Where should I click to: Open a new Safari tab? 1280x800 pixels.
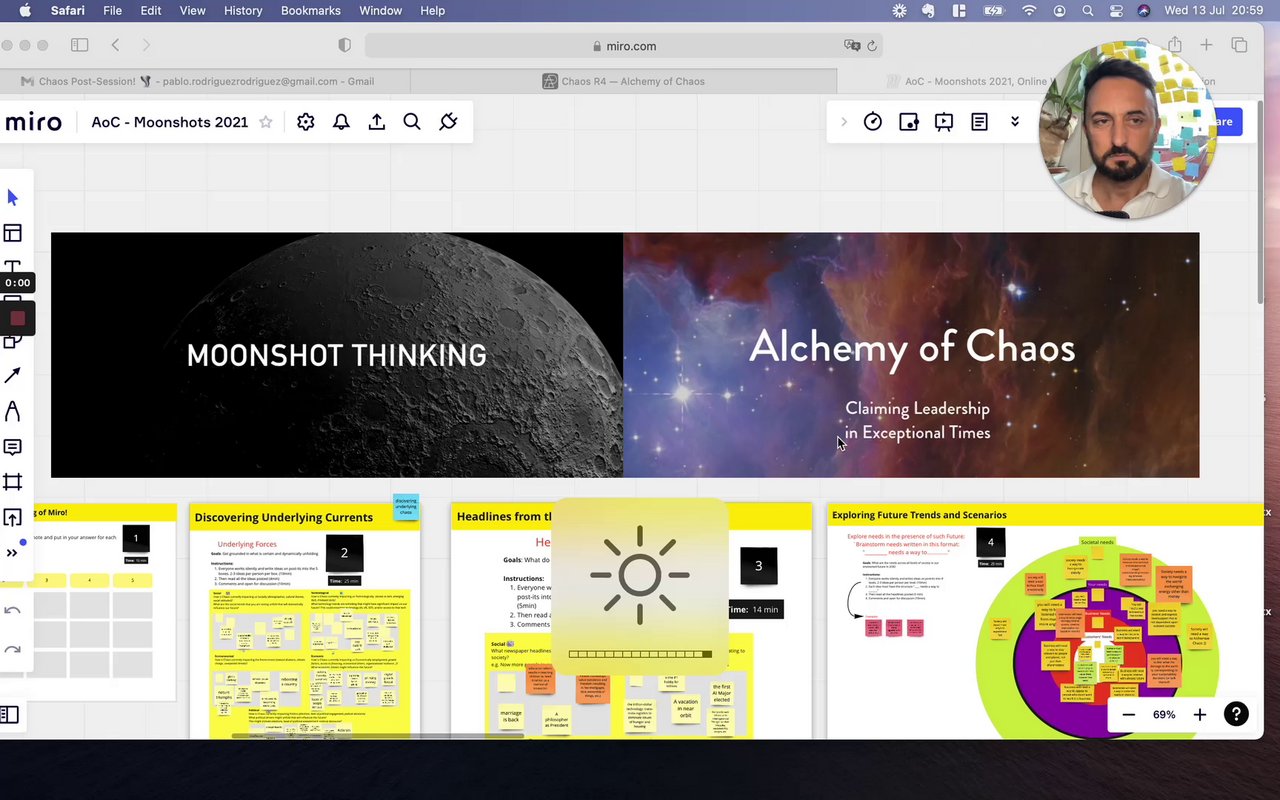1206,45
